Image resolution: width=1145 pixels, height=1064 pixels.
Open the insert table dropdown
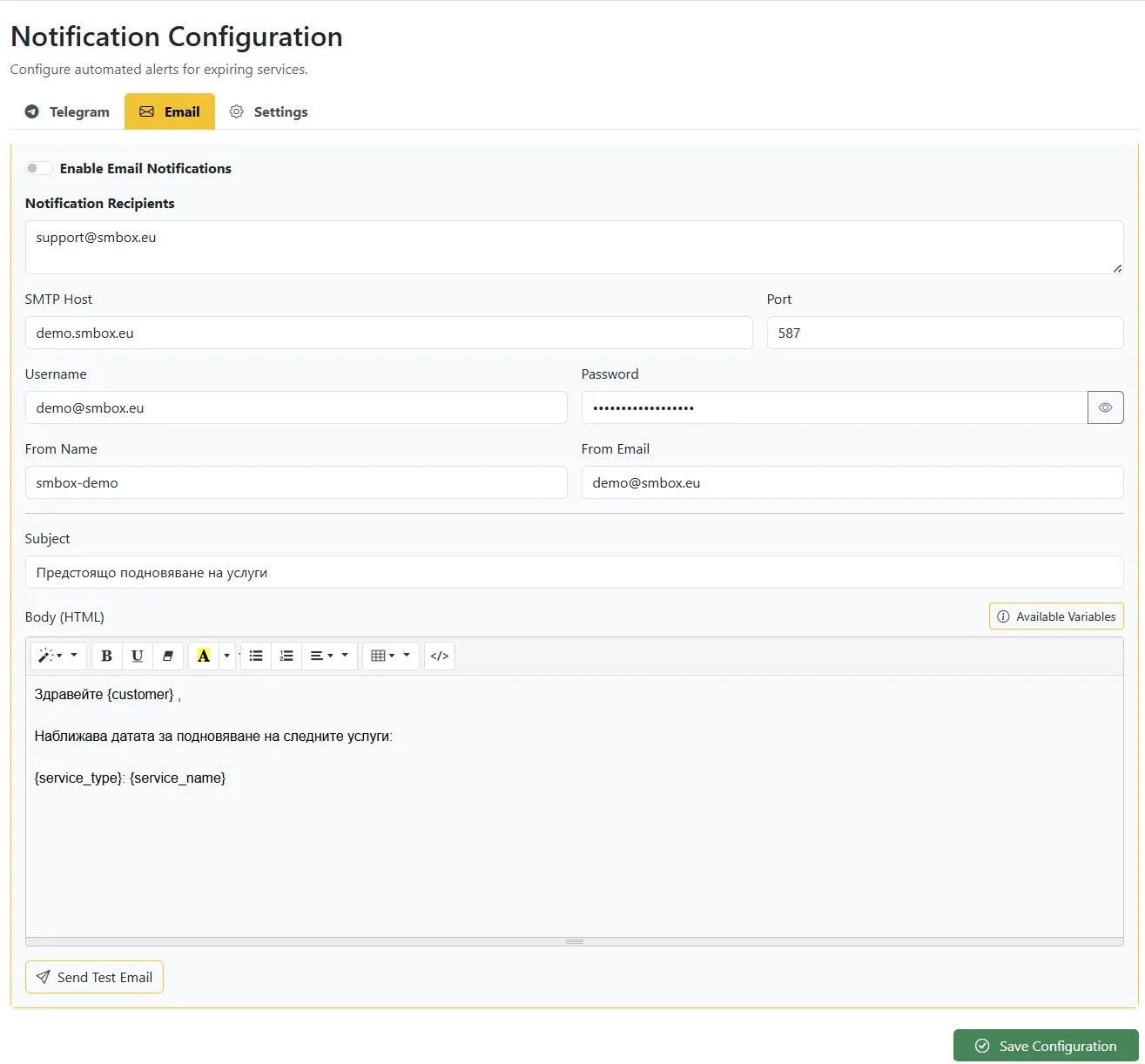click(x=391, y=656)
